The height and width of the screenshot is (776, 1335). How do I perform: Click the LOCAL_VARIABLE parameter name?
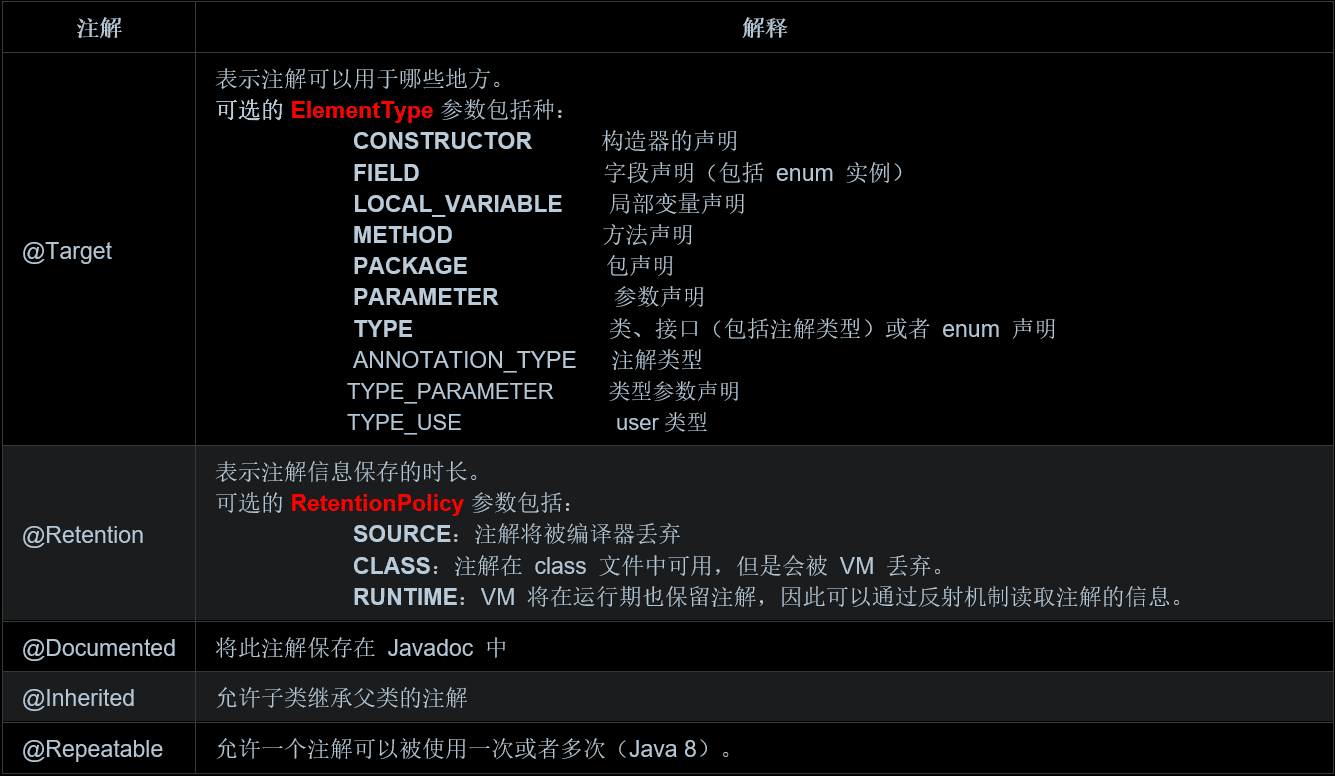pyautogui.click(x=457, y=204)
